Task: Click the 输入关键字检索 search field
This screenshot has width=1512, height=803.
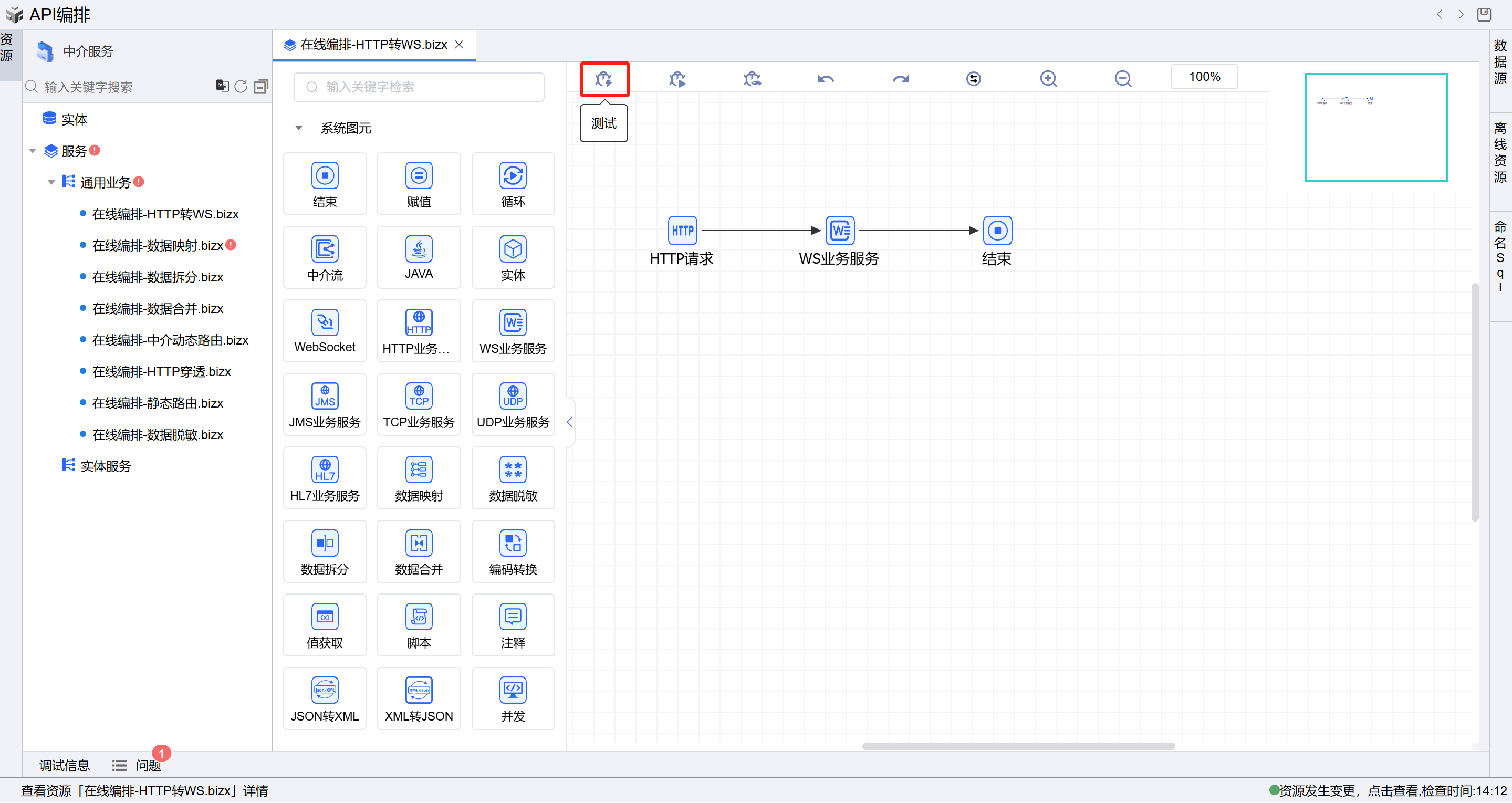Action: pos(419,87)
